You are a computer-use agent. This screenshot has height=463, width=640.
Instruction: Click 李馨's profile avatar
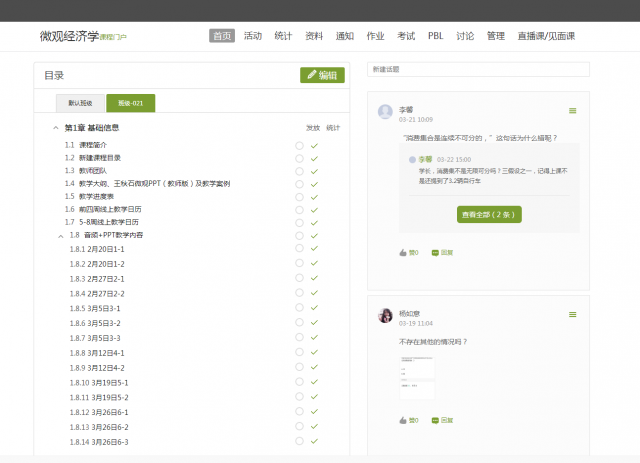click(385, 113)
